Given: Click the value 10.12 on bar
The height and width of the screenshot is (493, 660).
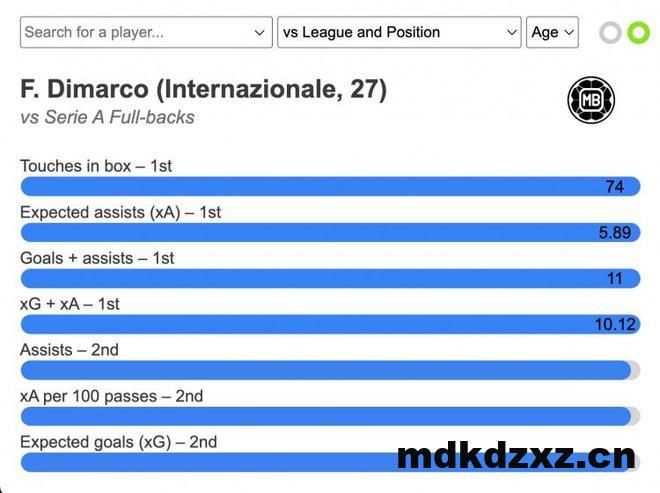Looking at the screenshot, I should click(615, 324).
